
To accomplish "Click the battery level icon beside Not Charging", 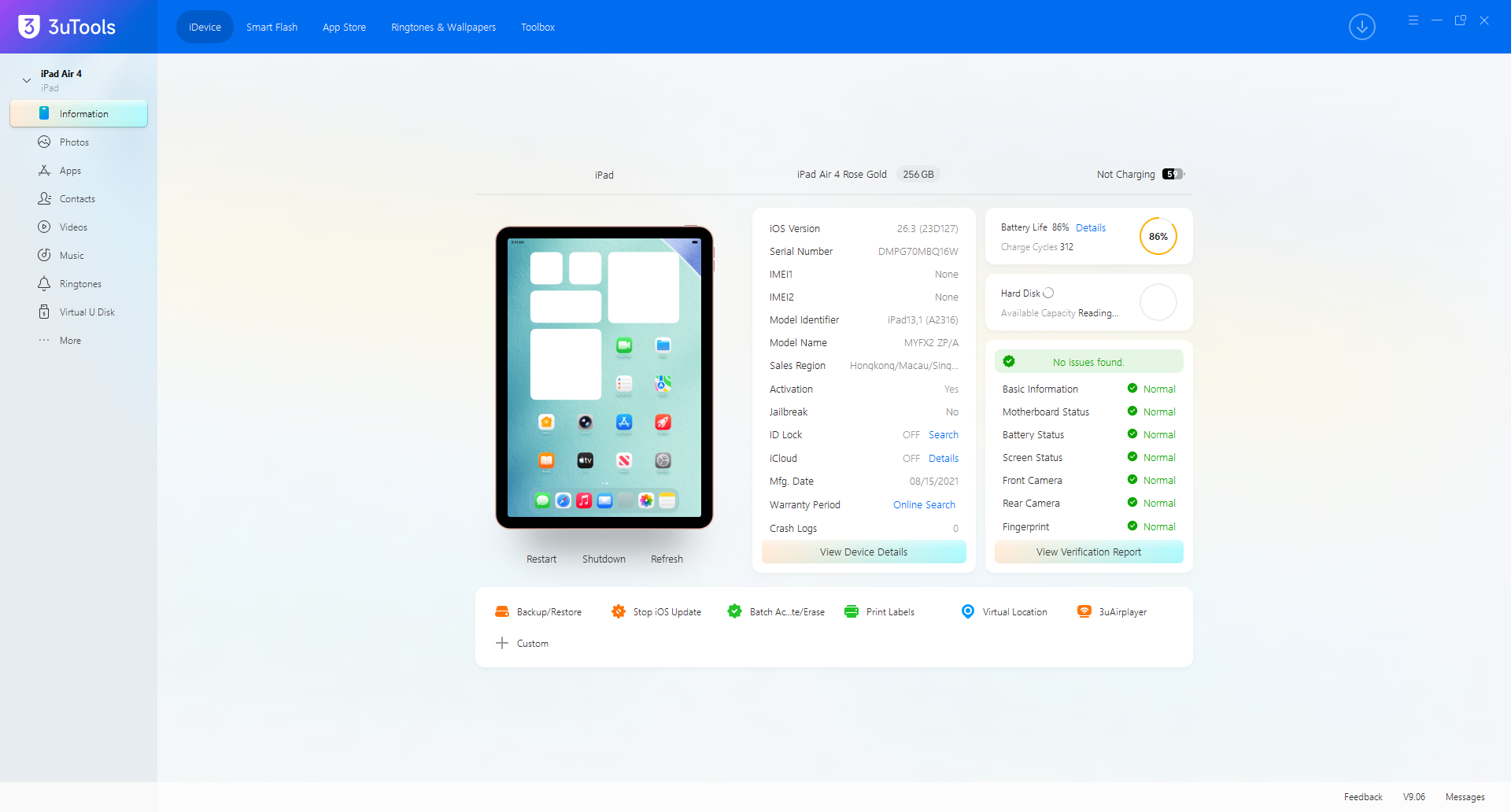I will (1173, 174).
